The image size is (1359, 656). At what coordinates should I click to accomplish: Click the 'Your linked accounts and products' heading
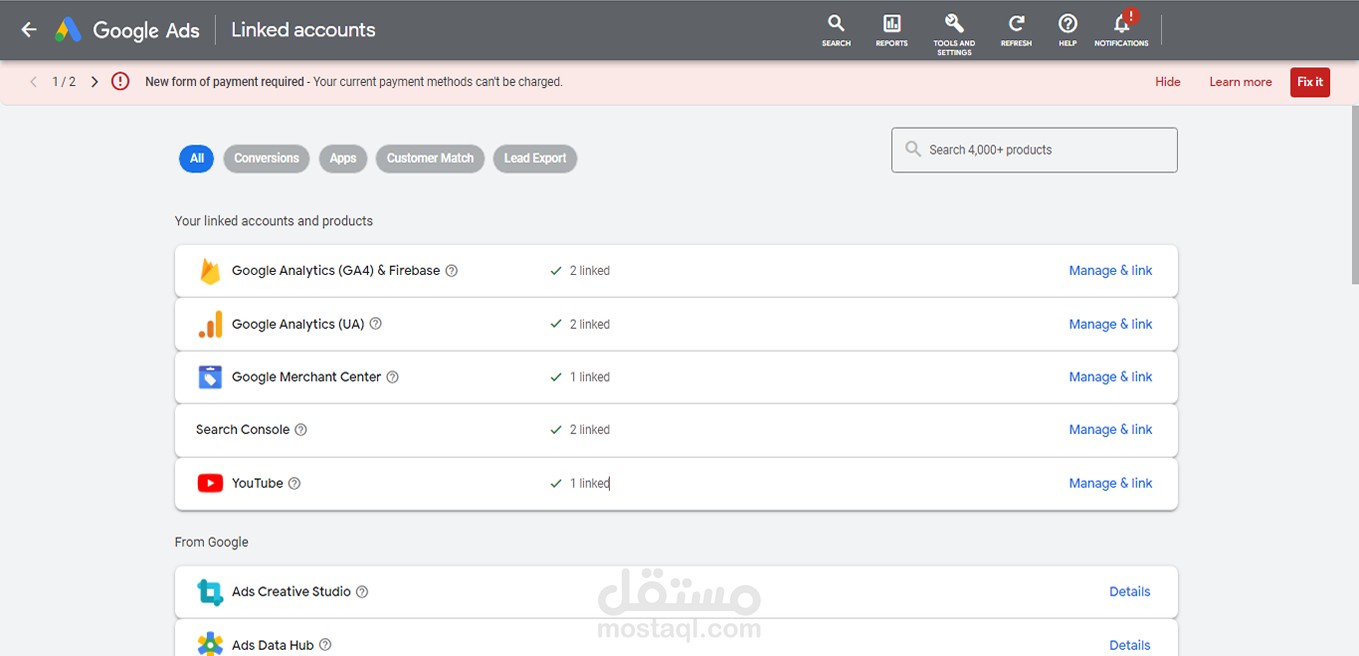[274, 221]
